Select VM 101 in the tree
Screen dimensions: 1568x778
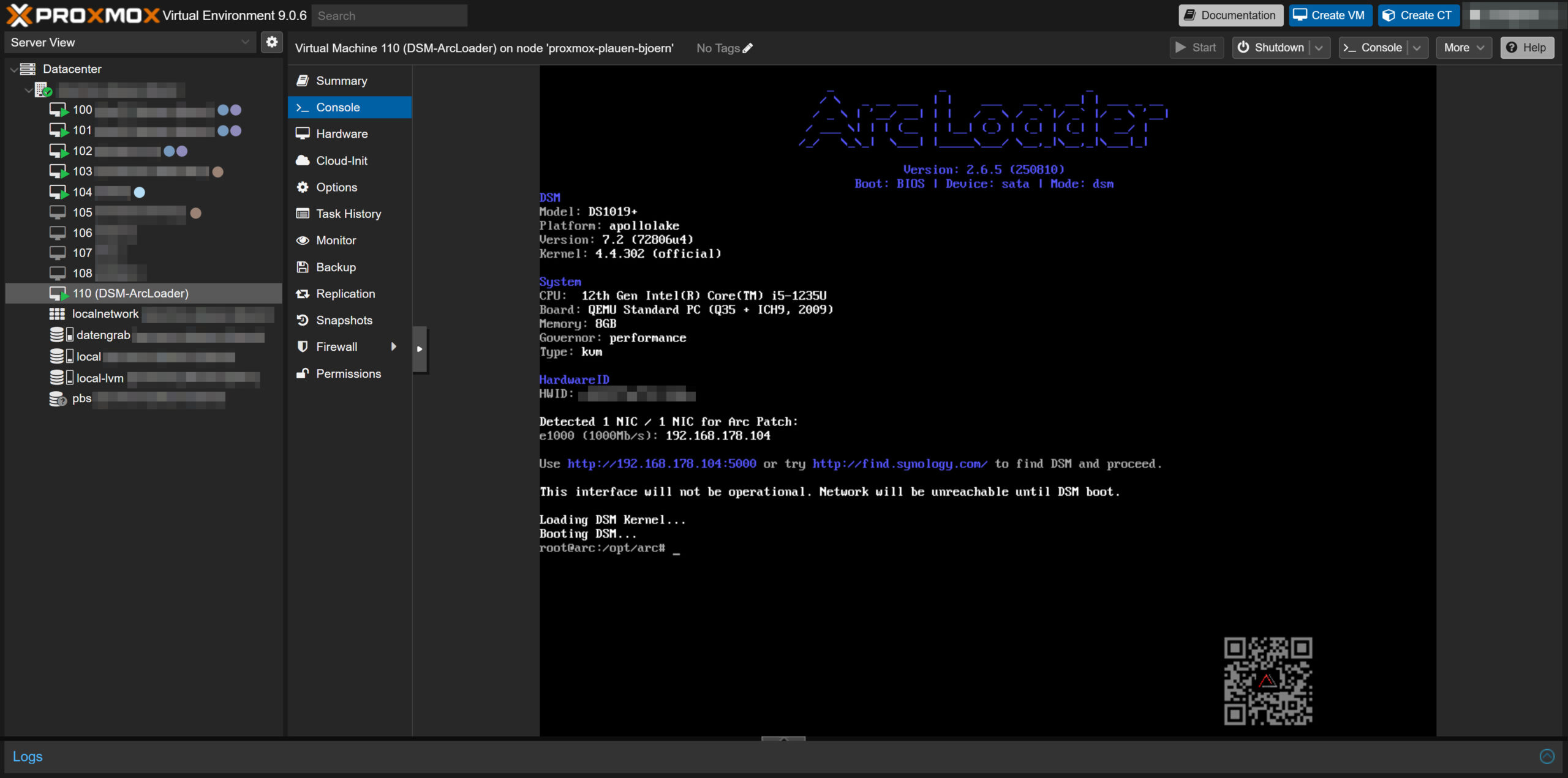click(x=144, y=130)
